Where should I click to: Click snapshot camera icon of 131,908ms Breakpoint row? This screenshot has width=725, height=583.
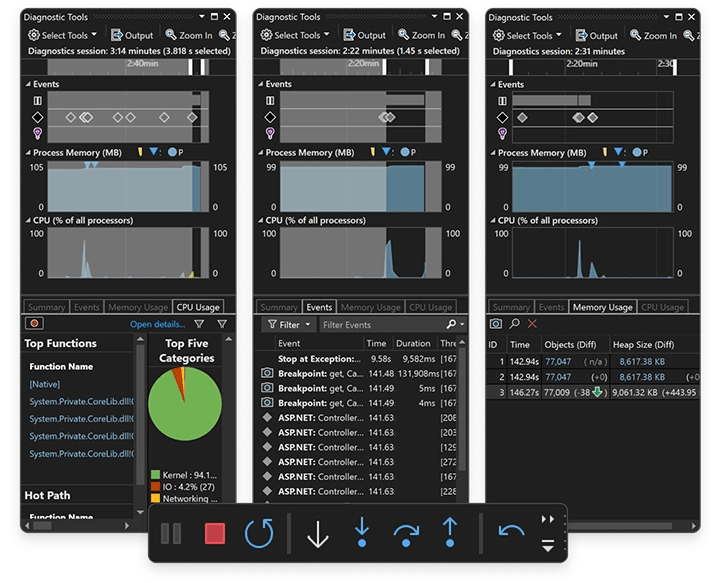267,373
